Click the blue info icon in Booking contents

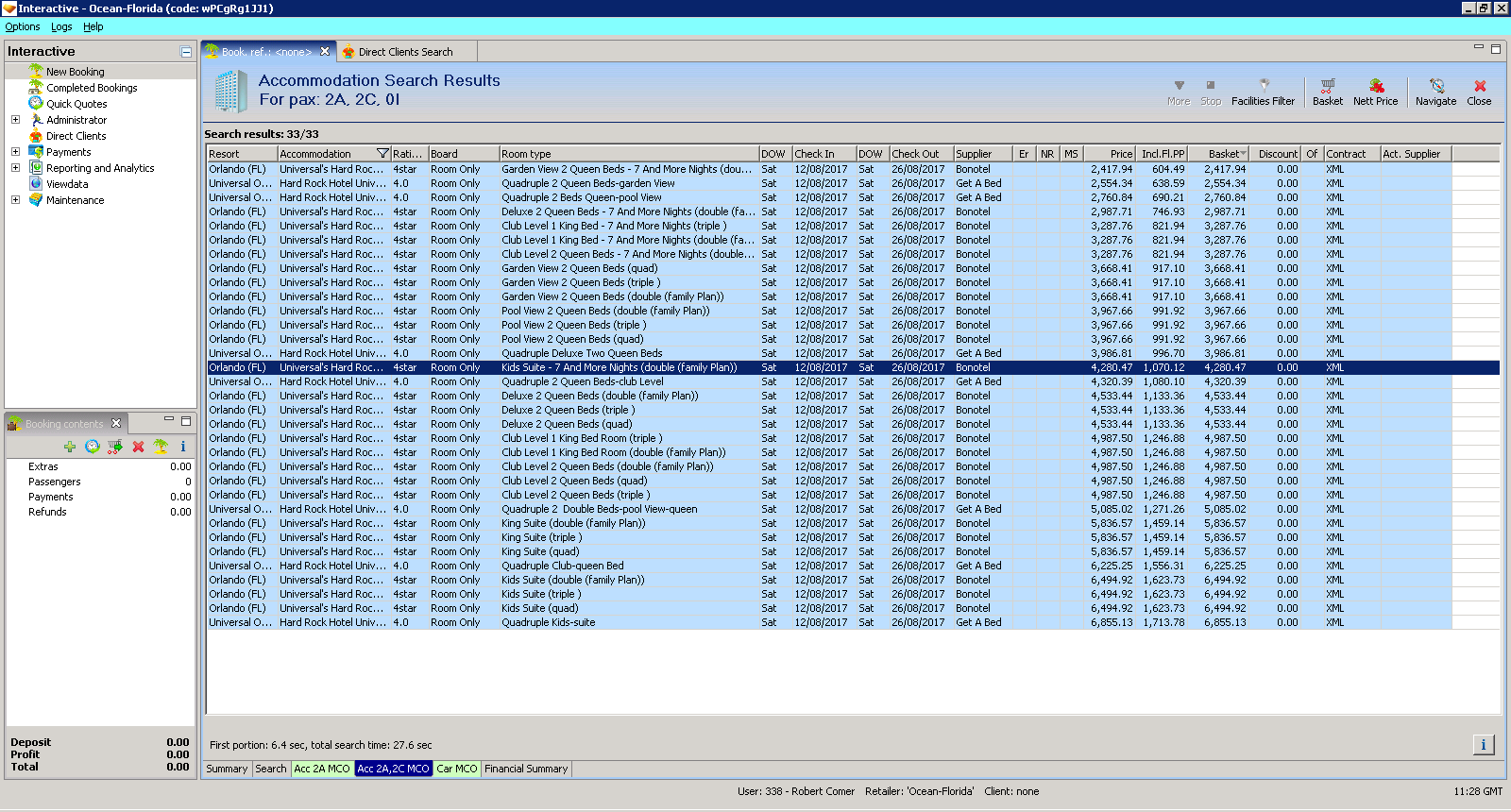pos(183,447)
